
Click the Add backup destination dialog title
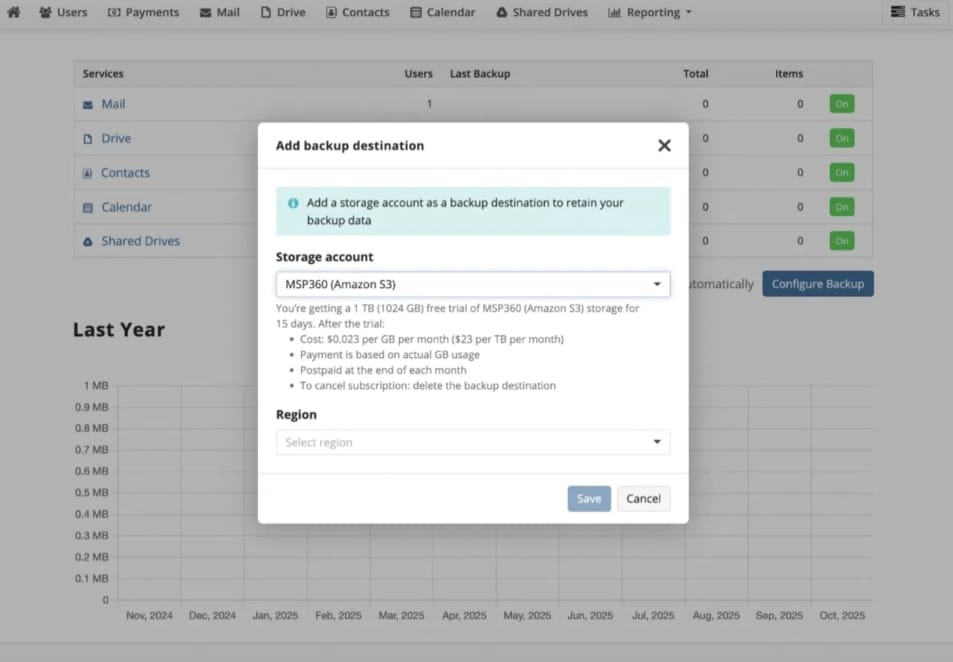pos(350,145)
